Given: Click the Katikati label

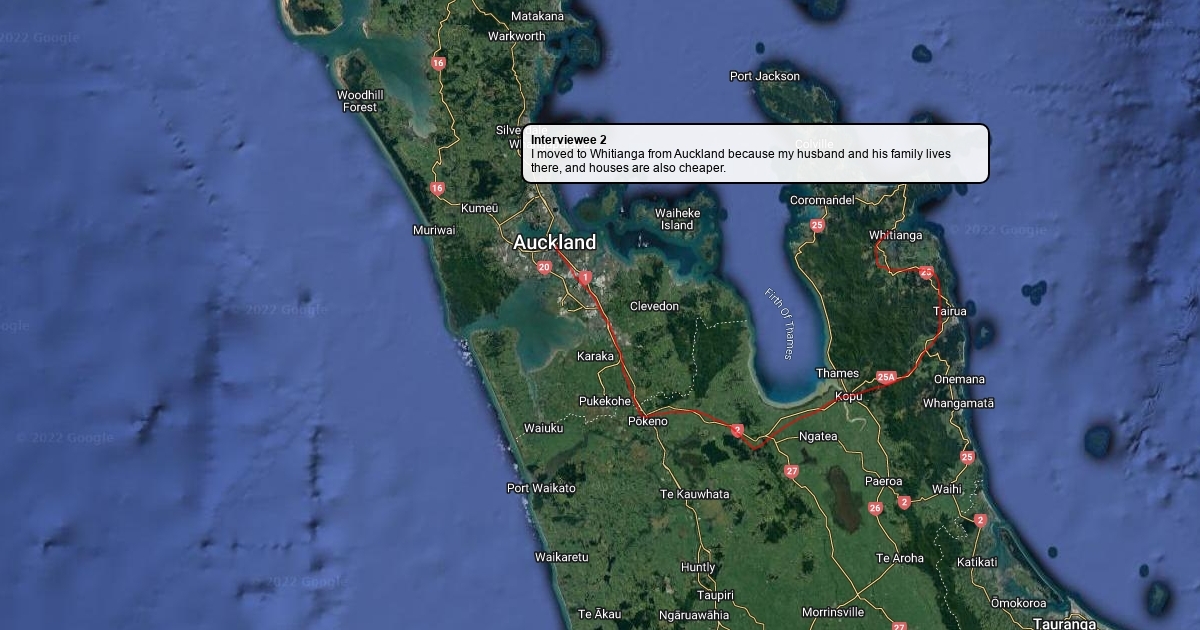Looking at the screenshot, I should [x=977, y=562].
